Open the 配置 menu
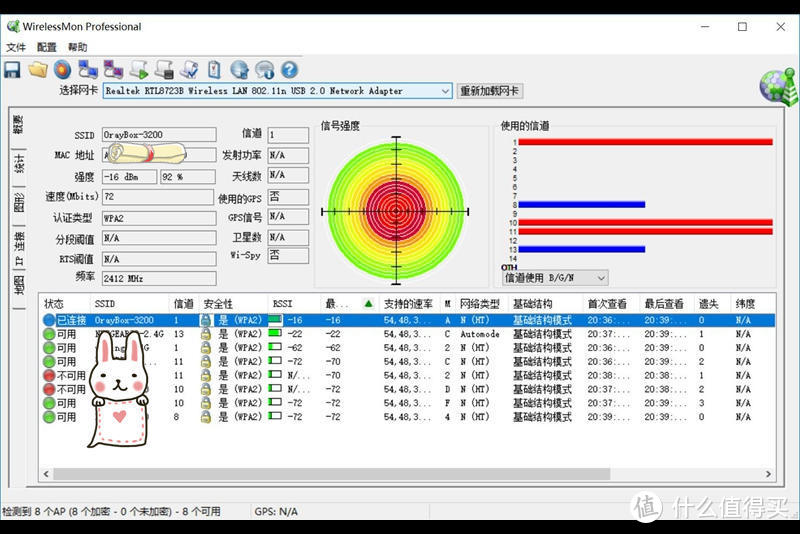Screen dimensions: 800x534 (x=47, y=47)
